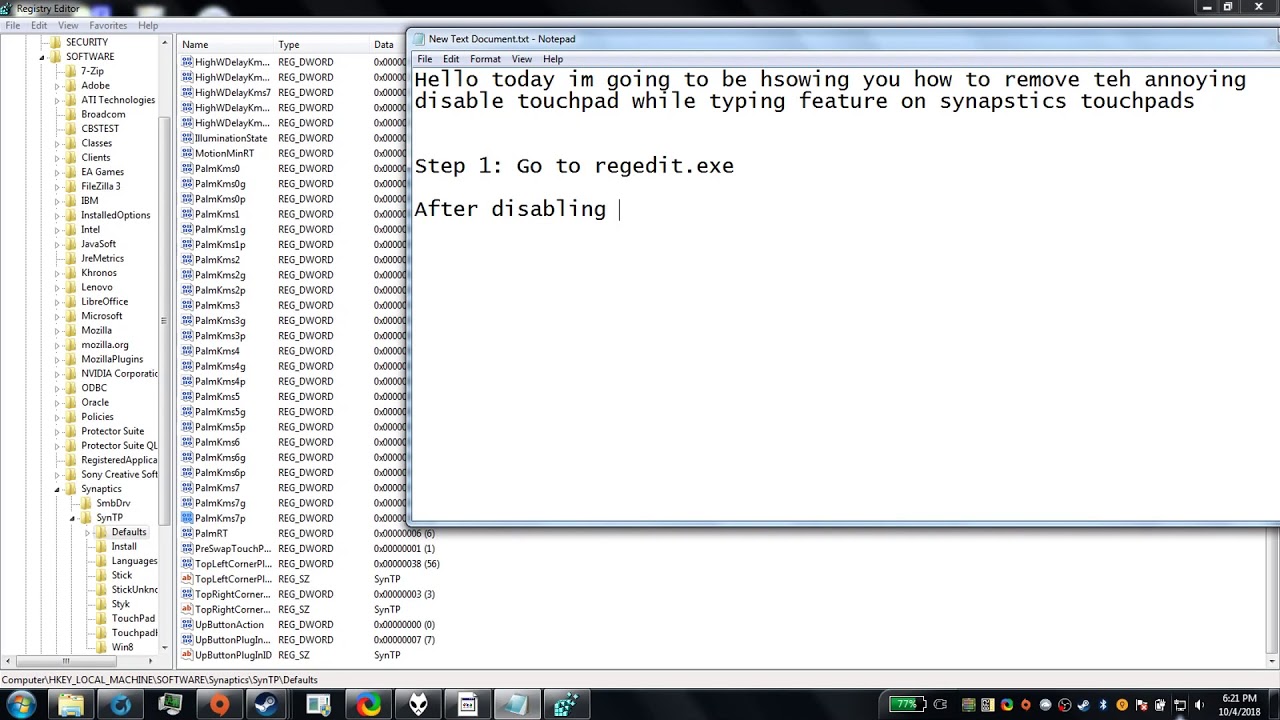
Task: Select the PreSwapTouchP value
Action: click(x=232, y=549)
